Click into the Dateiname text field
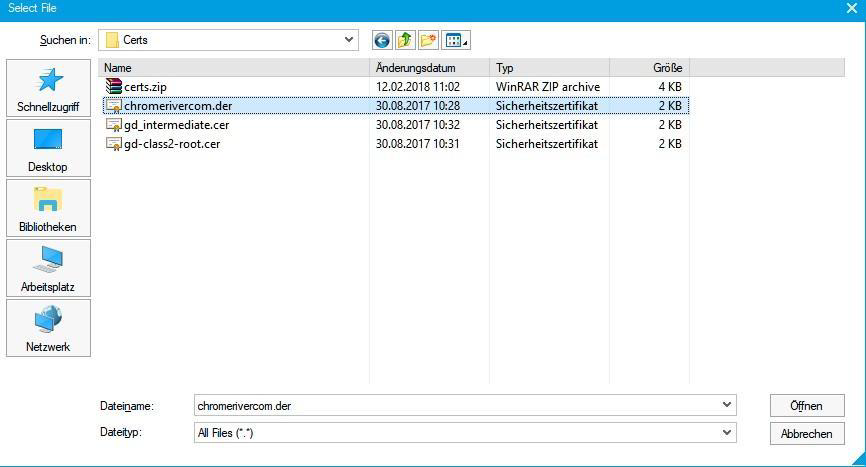Viewport: 866px width, 467px height. (x=455, y=406)
